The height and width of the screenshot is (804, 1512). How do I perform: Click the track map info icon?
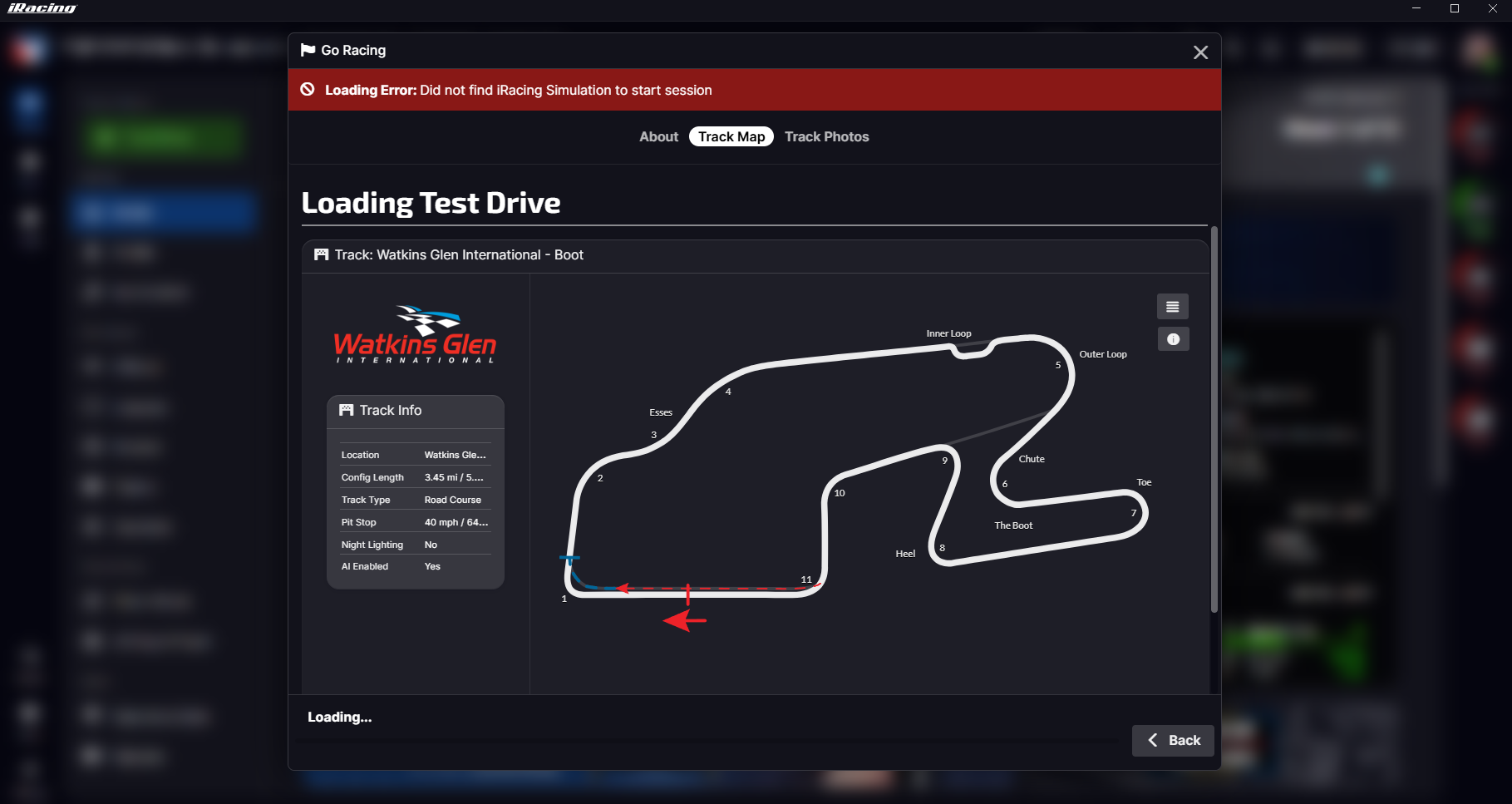click(1173, 339)
